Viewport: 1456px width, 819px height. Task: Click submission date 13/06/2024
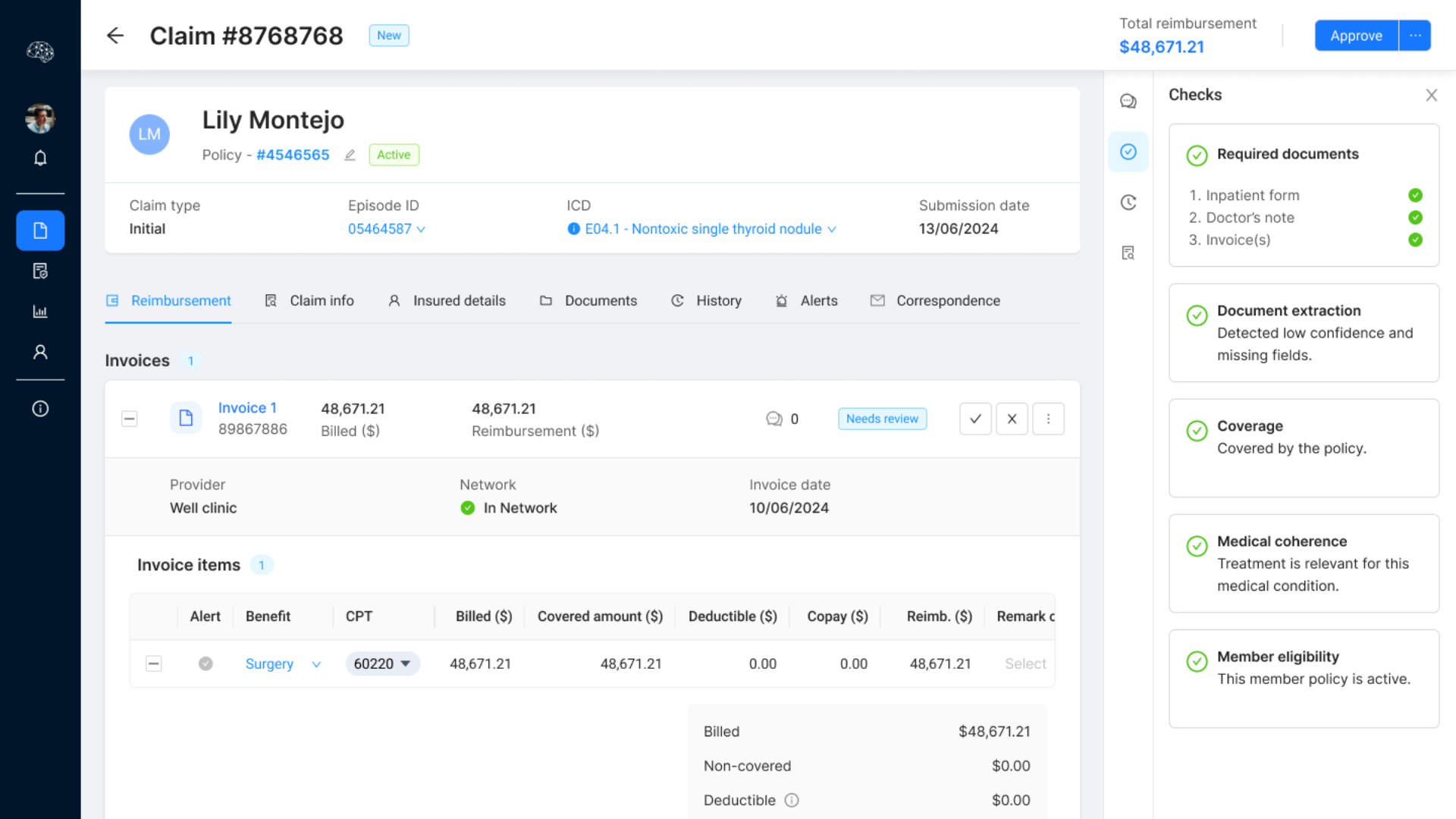pyautogui.click(x=959, y=229)
